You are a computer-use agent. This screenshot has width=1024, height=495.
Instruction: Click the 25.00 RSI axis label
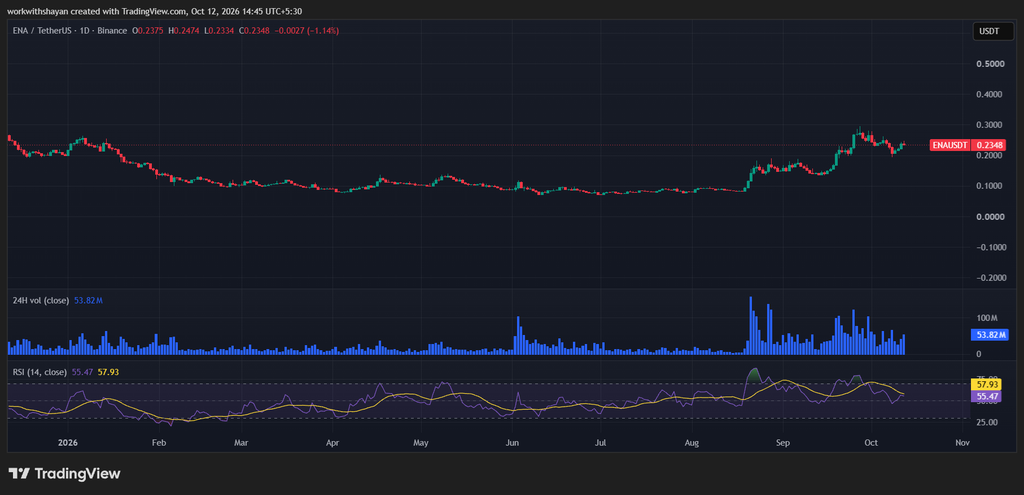tap(987, 422)
